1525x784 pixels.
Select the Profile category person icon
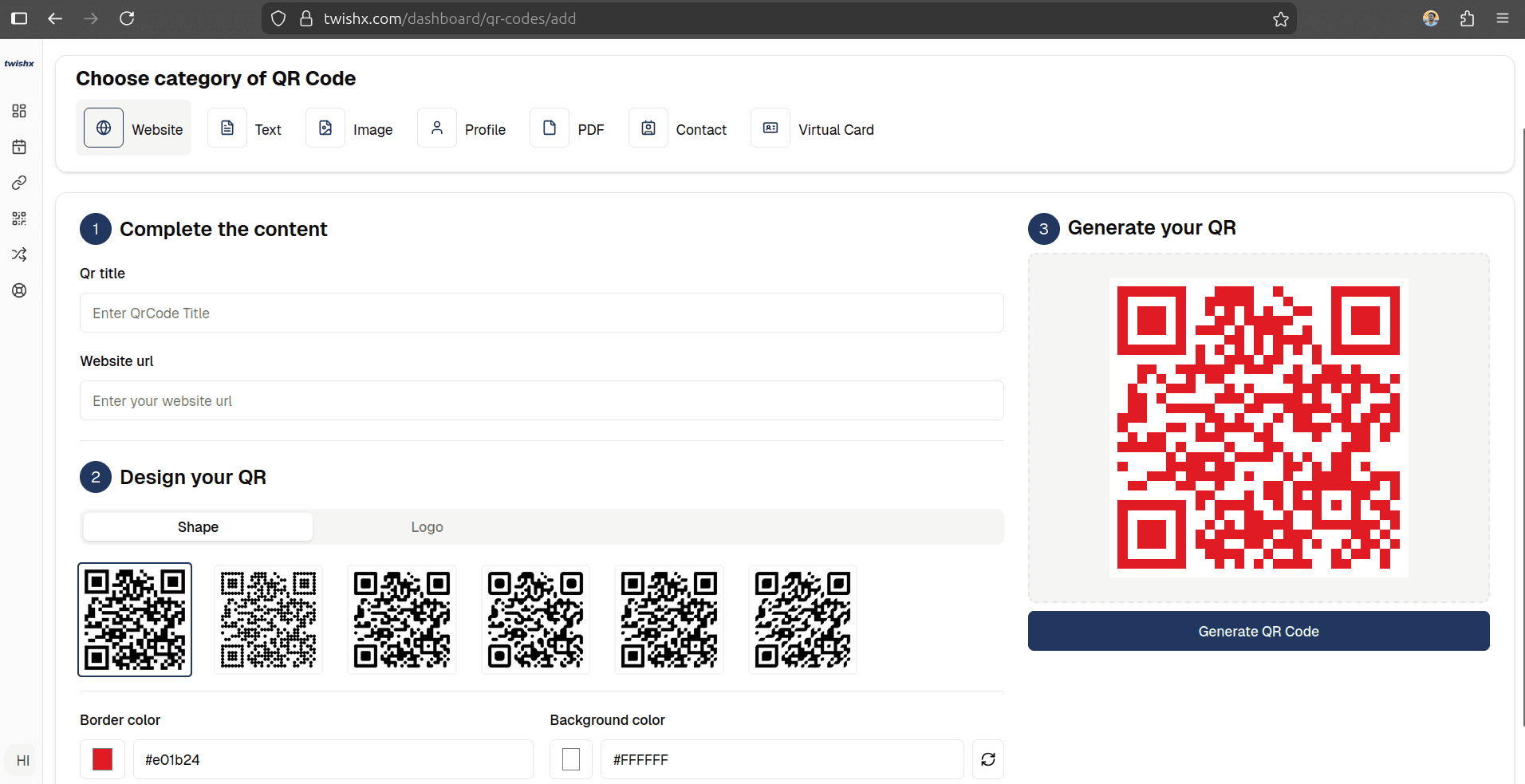point(437,128)
